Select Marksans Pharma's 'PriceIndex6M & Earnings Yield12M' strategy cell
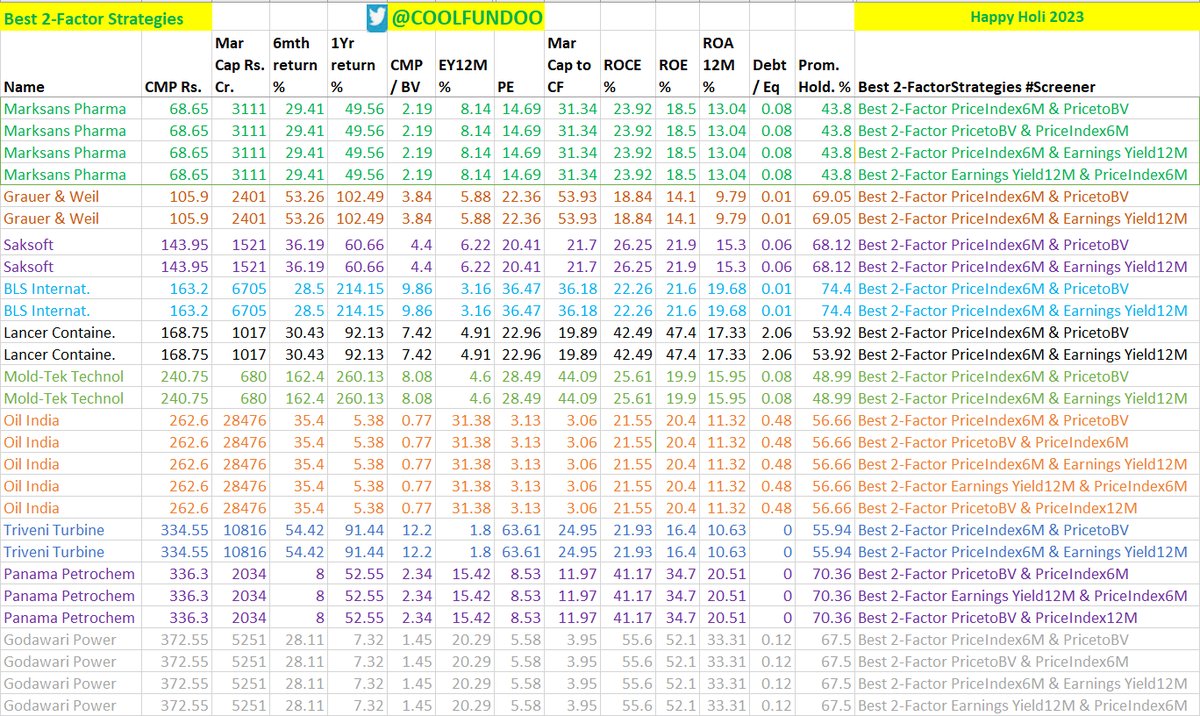This screenshot has width=1200, height=716. [1026, 152]
